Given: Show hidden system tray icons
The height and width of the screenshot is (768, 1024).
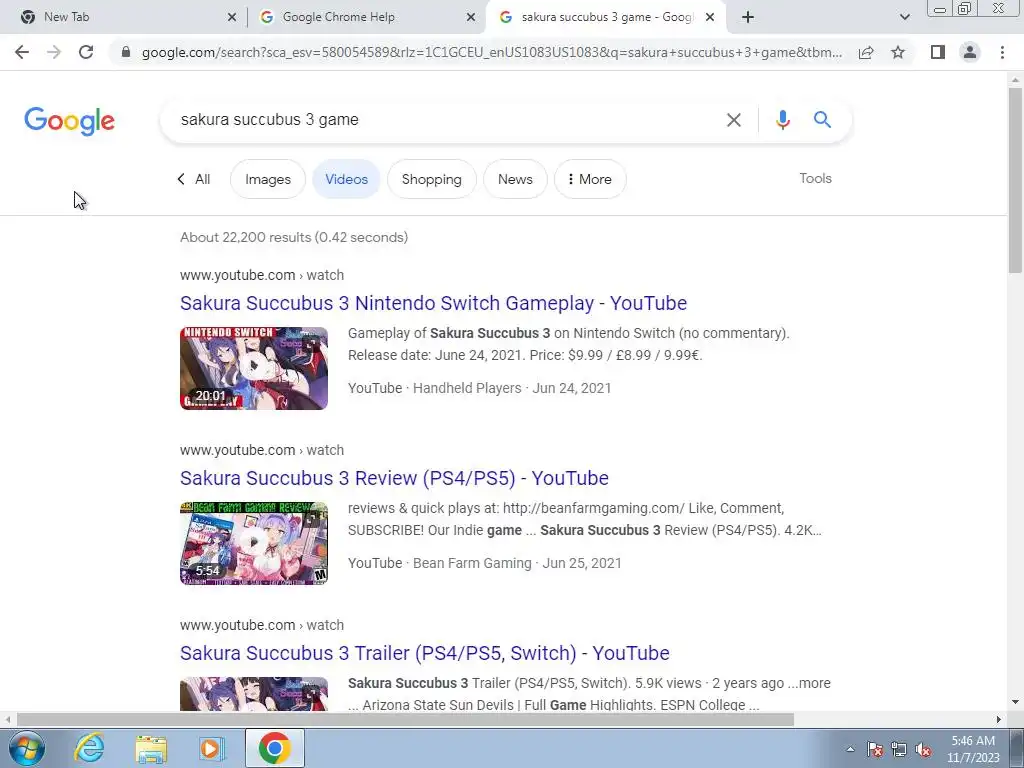Looking at the screenshot, I should 850,749.
